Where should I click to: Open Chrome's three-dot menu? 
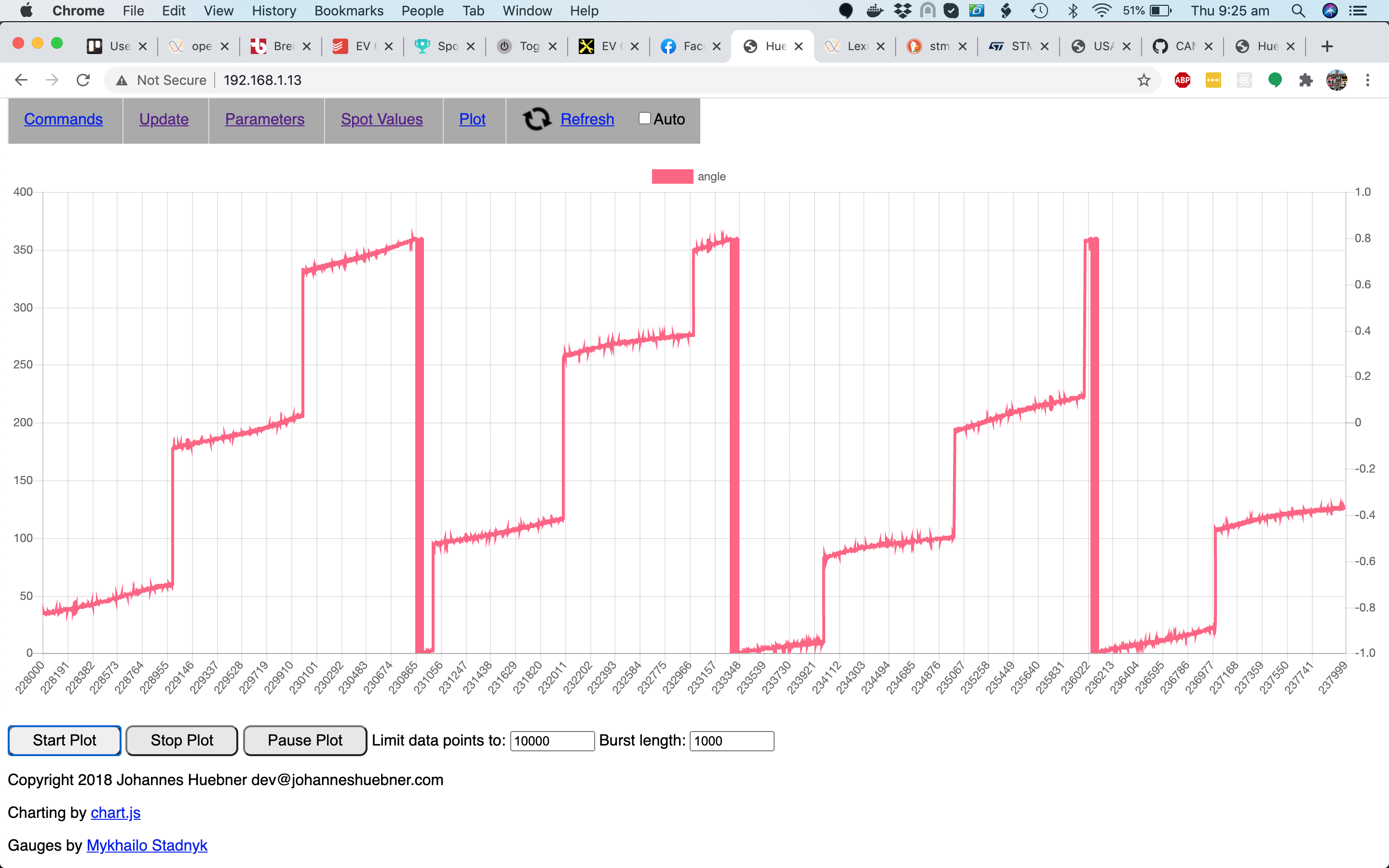[1368, 80]
